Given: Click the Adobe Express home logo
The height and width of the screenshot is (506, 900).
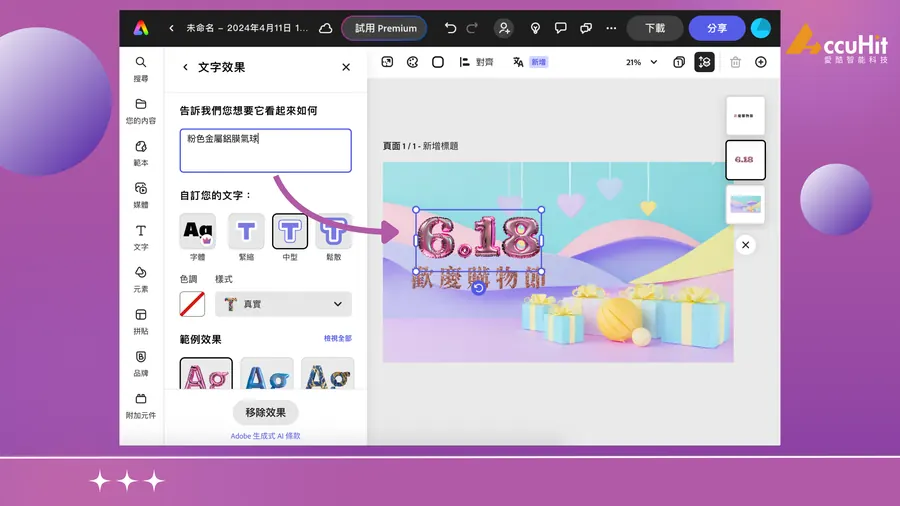Looking at the screenshot, I should click(141, 28).
